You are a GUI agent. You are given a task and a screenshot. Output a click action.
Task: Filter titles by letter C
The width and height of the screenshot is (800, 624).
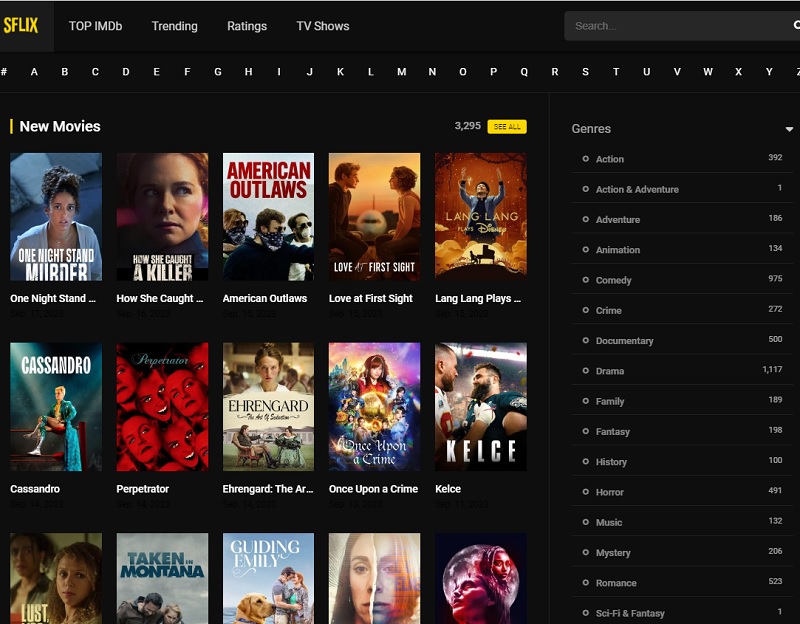point(95,72)
